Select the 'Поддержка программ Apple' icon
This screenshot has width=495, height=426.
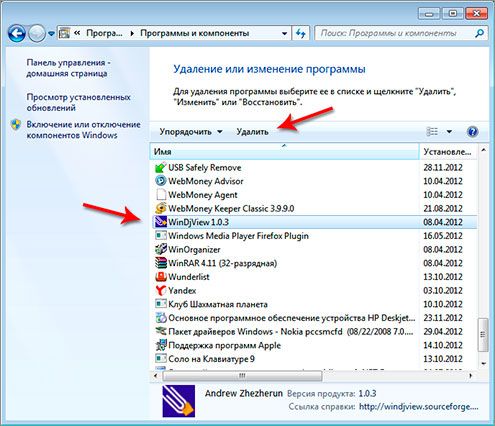pos(161,345)
